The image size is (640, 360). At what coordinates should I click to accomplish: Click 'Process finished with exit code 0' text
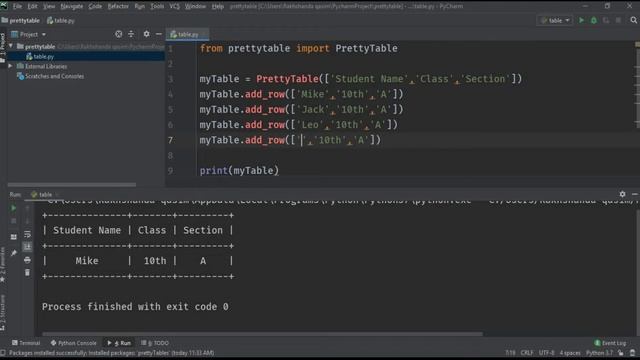[x=135, y=307]
